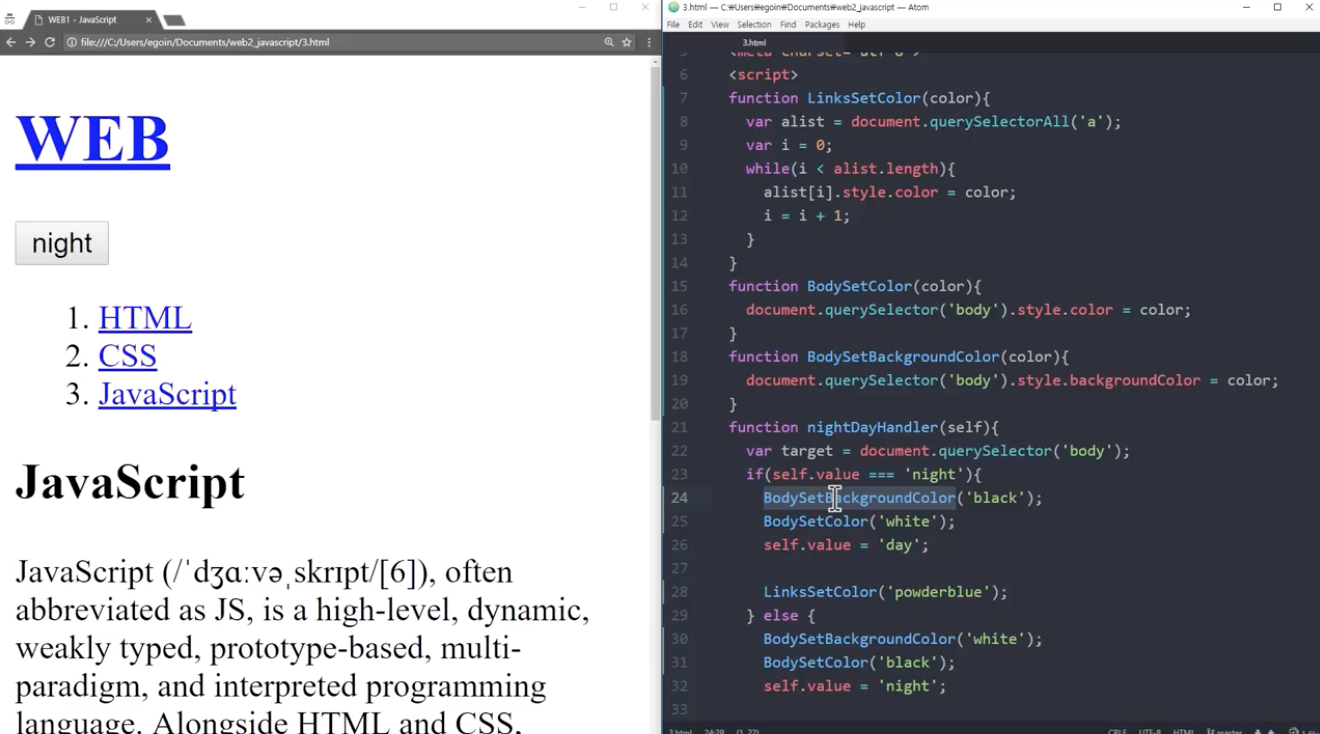The height and width of the screenshot is (734, 1320).
Task: Click 'LinksSetColor' in the function definition on line 7
Action: click(864, 98)
